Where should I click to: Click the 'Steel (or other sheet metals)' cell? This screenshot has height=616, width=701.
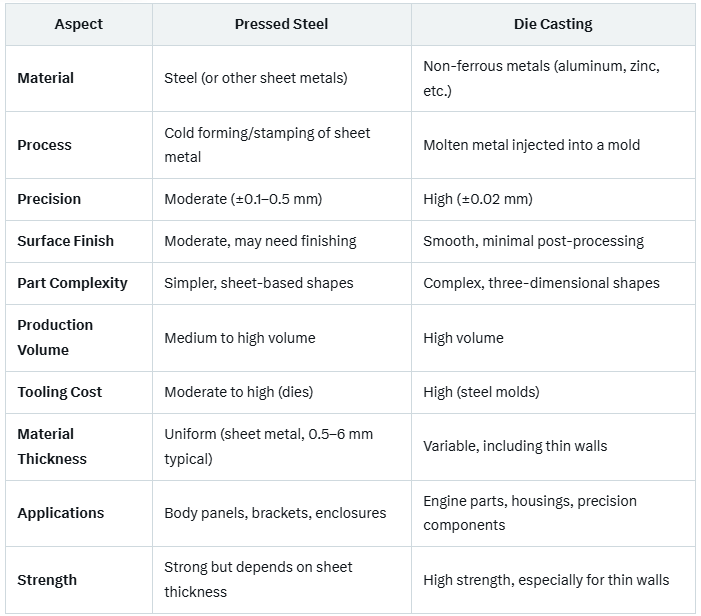pyautogui.click(x=256, y=78)
